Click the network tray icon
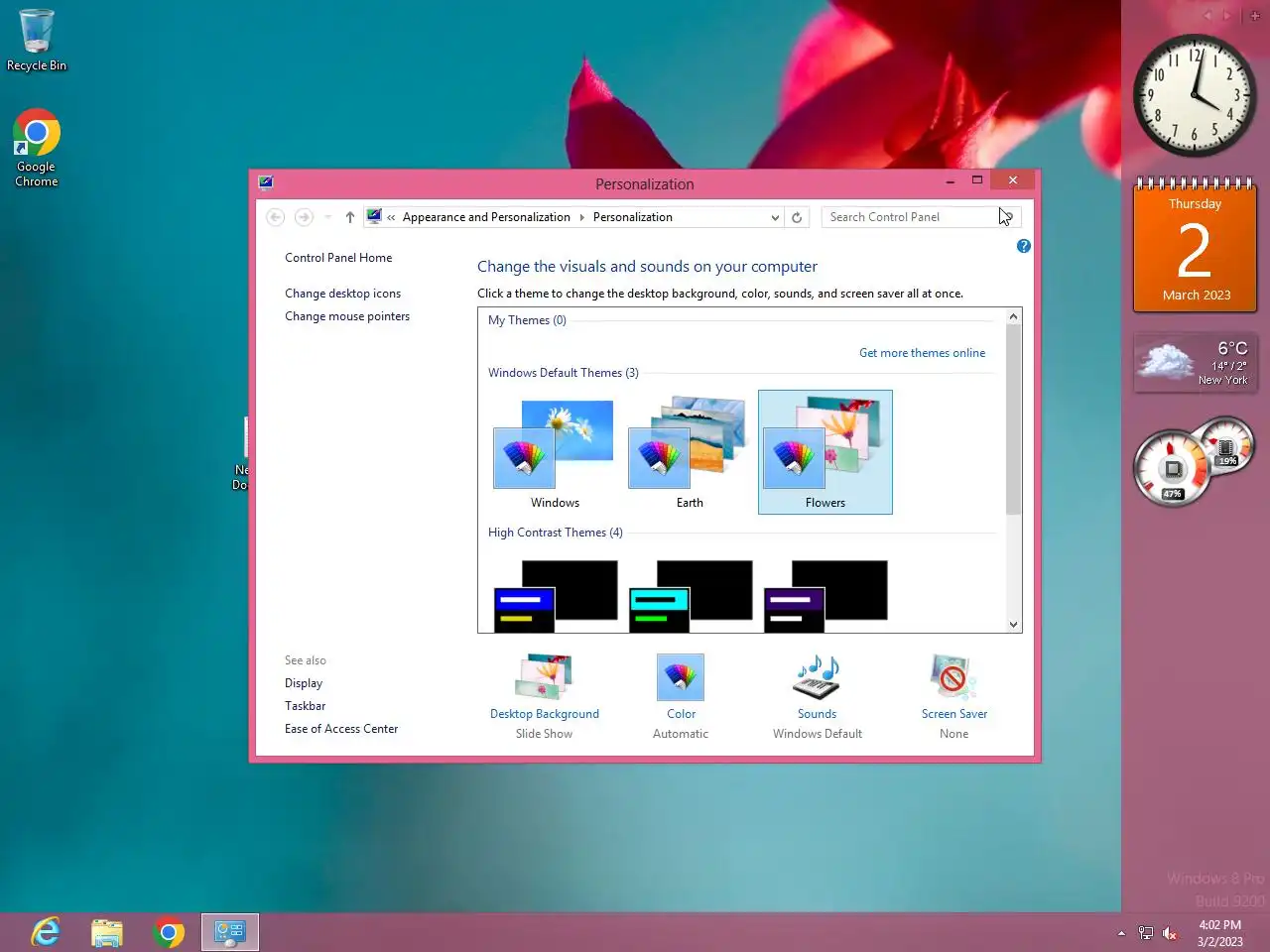Viewport: 1270px width, 952px height. (1146, 933)
